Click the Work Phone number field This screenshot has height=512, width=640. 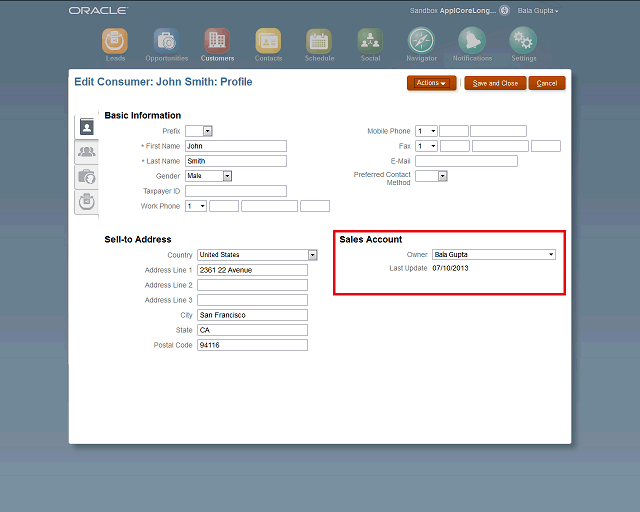click(x=269, y=206)
